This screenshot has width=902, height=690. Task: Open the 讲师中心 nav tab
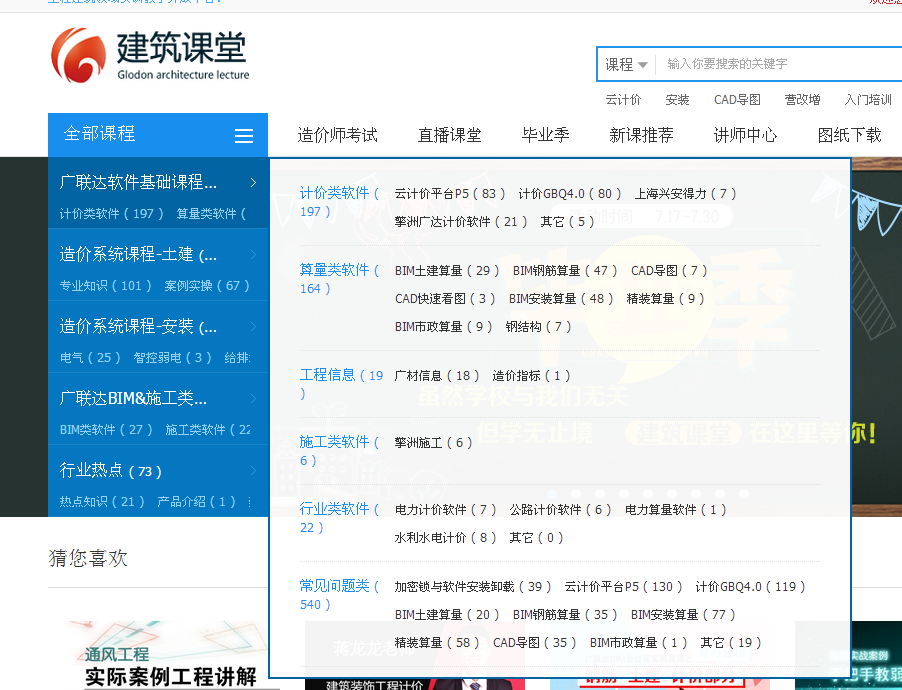point(745,135)
